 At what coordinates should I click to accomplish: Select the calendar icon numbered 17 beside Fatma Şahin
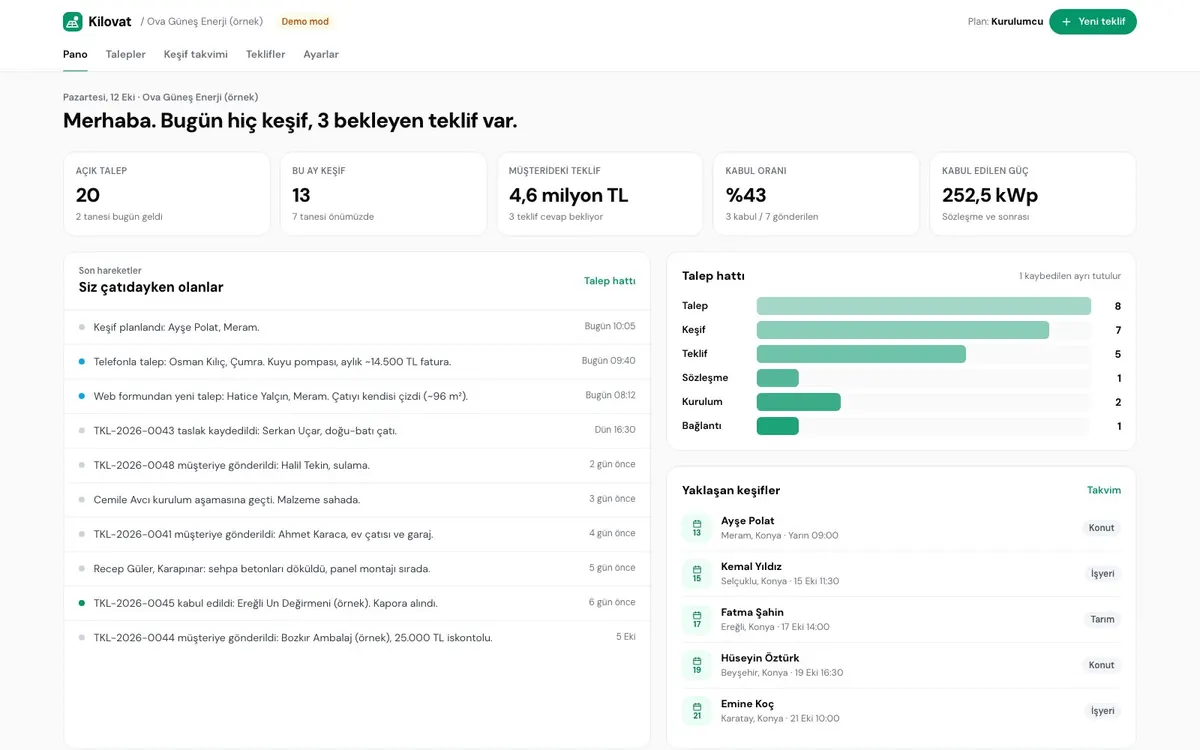click(697, 620)
